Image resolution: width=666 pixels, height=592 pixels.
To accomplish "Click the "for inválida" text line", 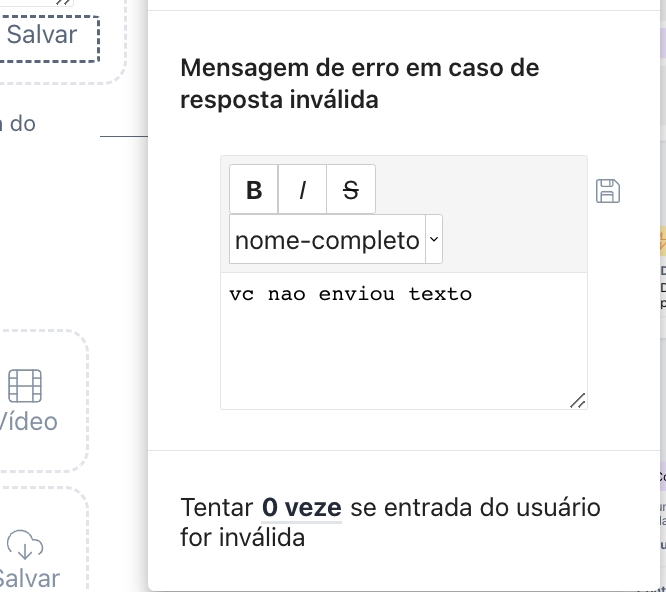I will point(242,538).
